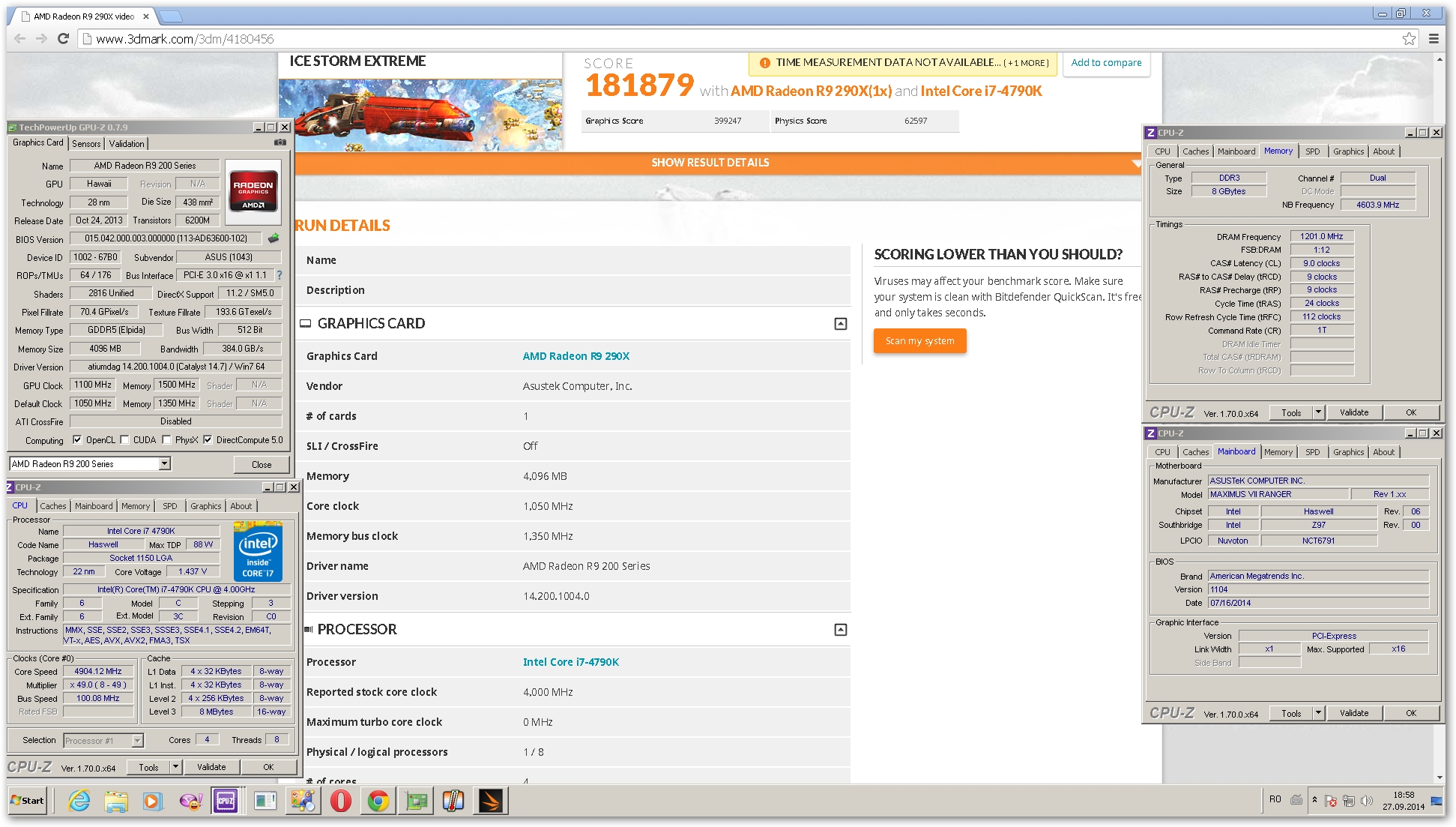Switch to the Chrome taskbar button
This screenshot has height=827, width=1456.
pyautogui.click(x=378, y=801)
